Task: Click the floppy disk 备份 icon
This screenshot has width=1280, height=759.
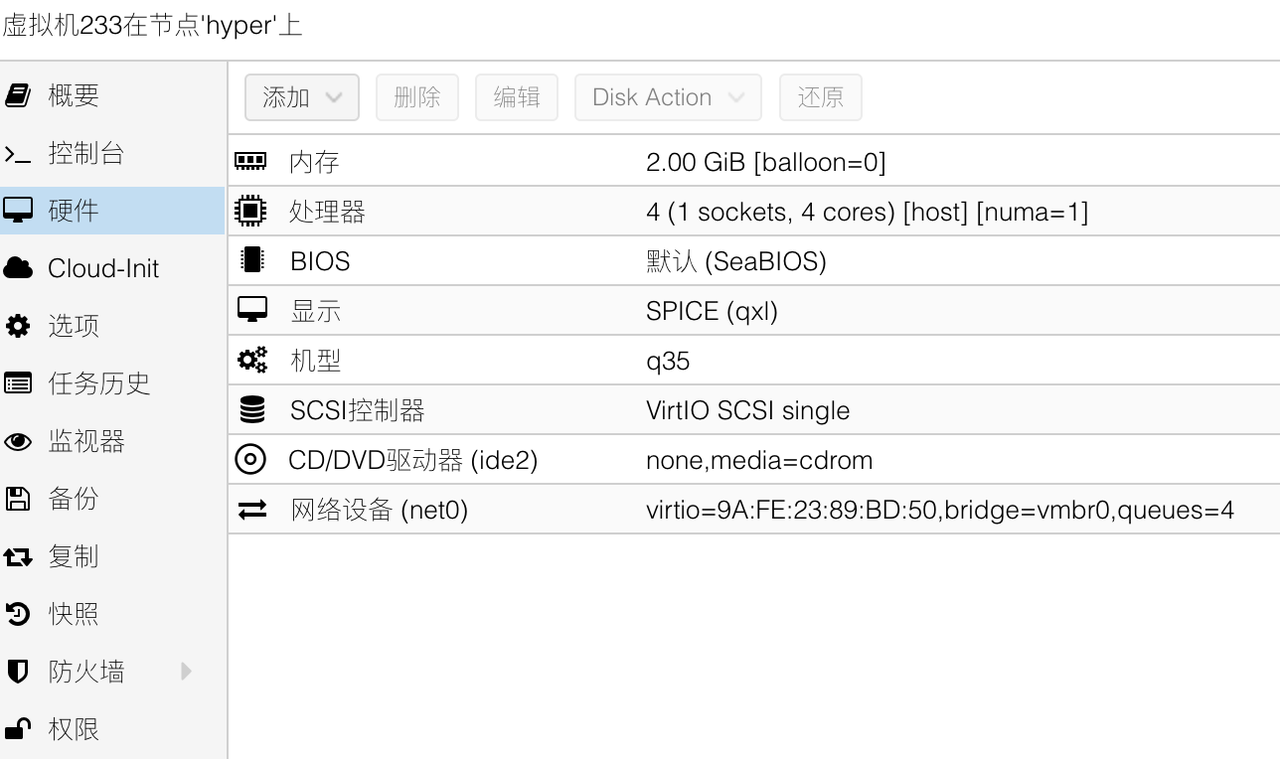Action: (x=18, y=498)
